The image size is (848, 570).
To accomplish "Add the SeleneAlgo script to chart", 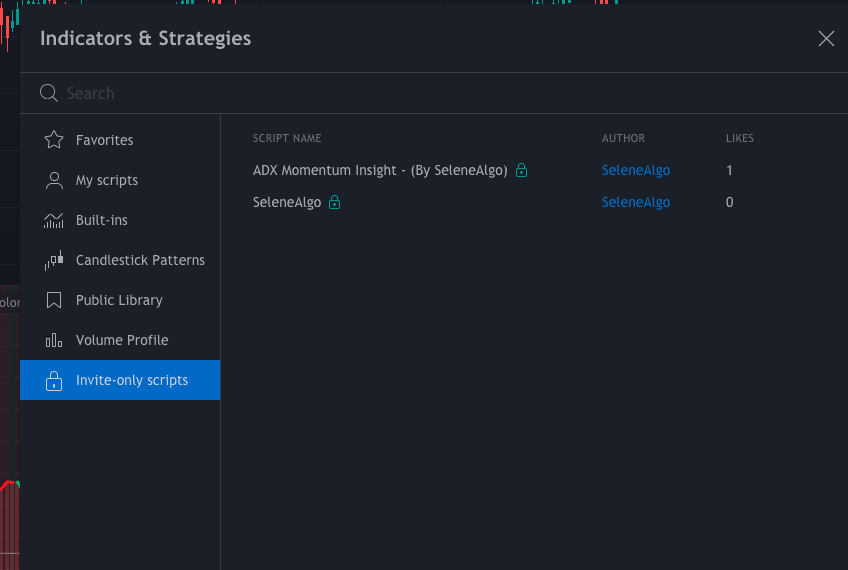I will (287, 202).
